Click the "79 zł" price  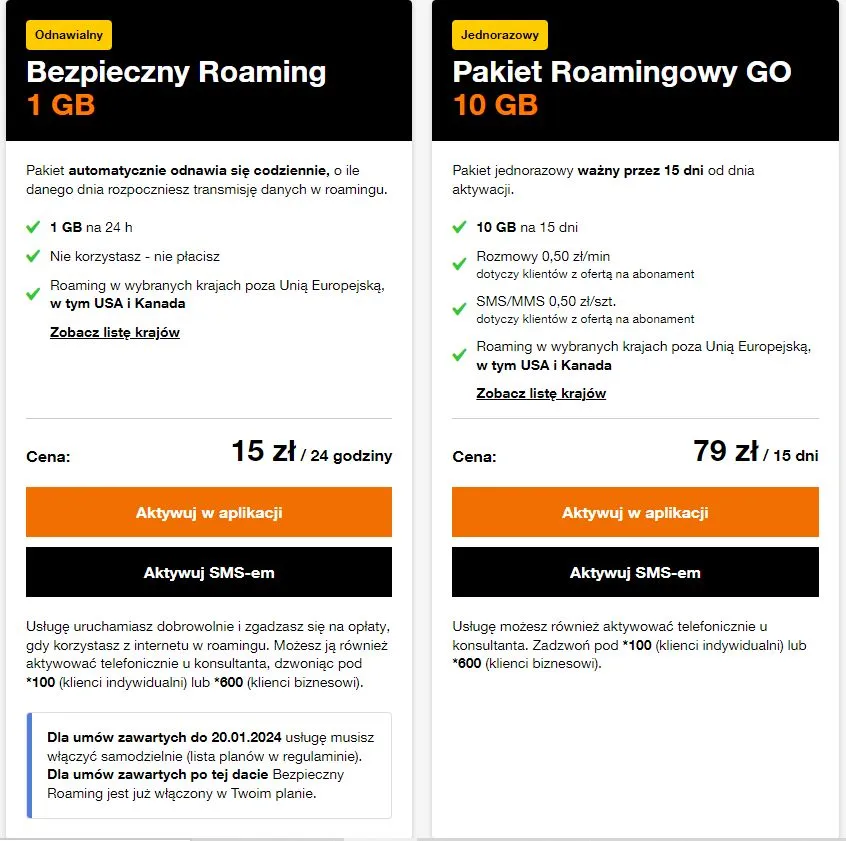(x=725, y=452)
